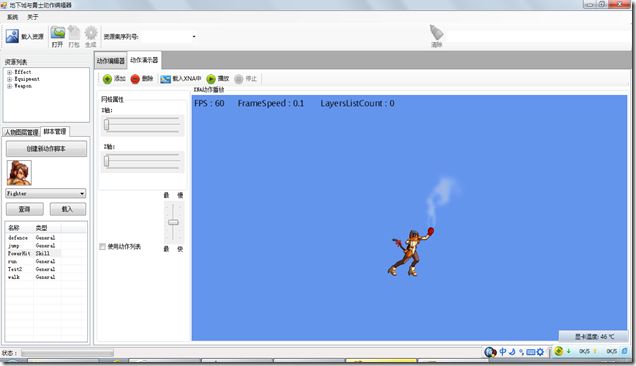Click the IME punctuation mode icon
The image size is (636, 366).
521,352
